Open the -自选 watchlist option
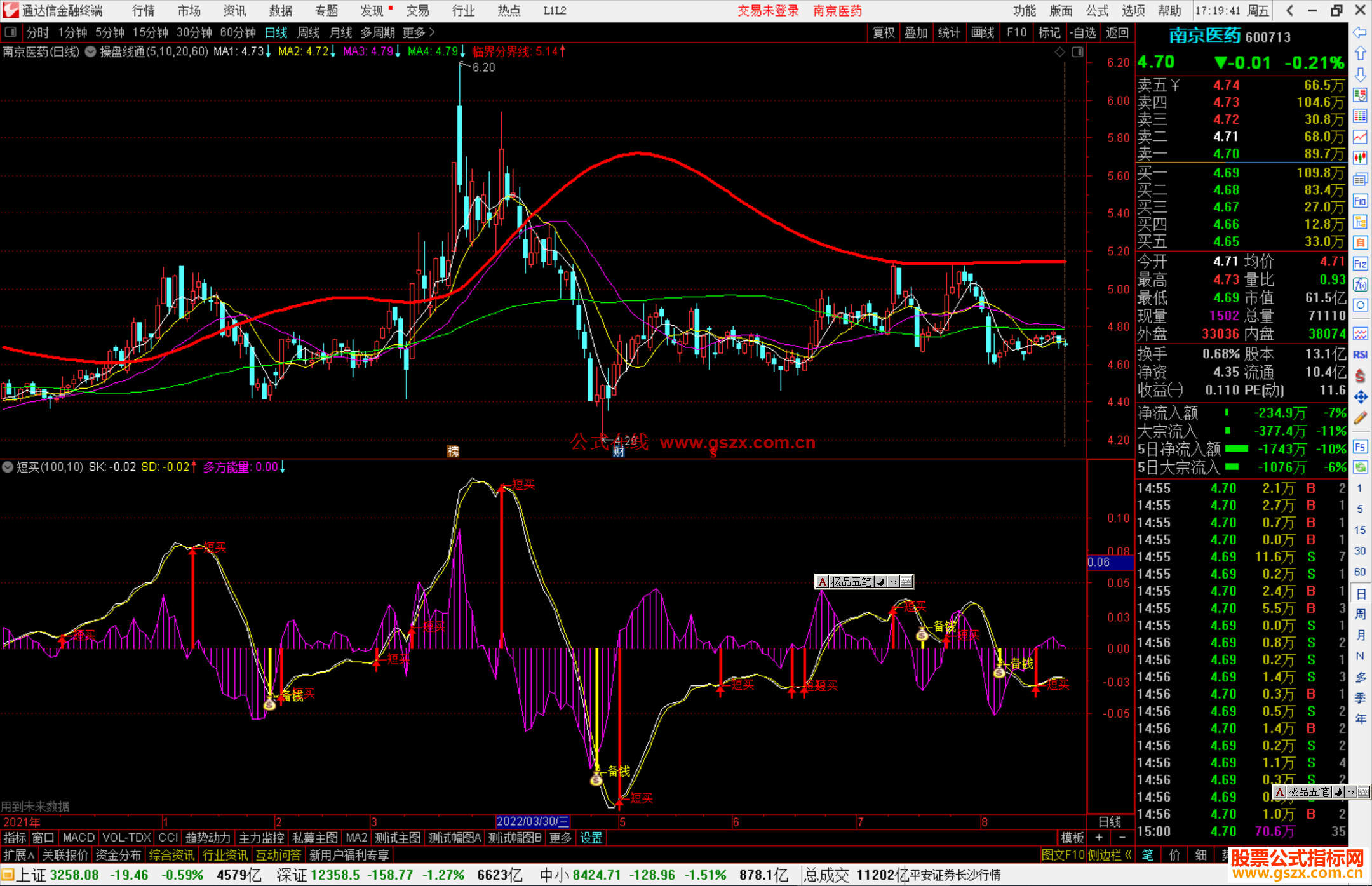1372x886 pixels. (x=1083, y=32)
